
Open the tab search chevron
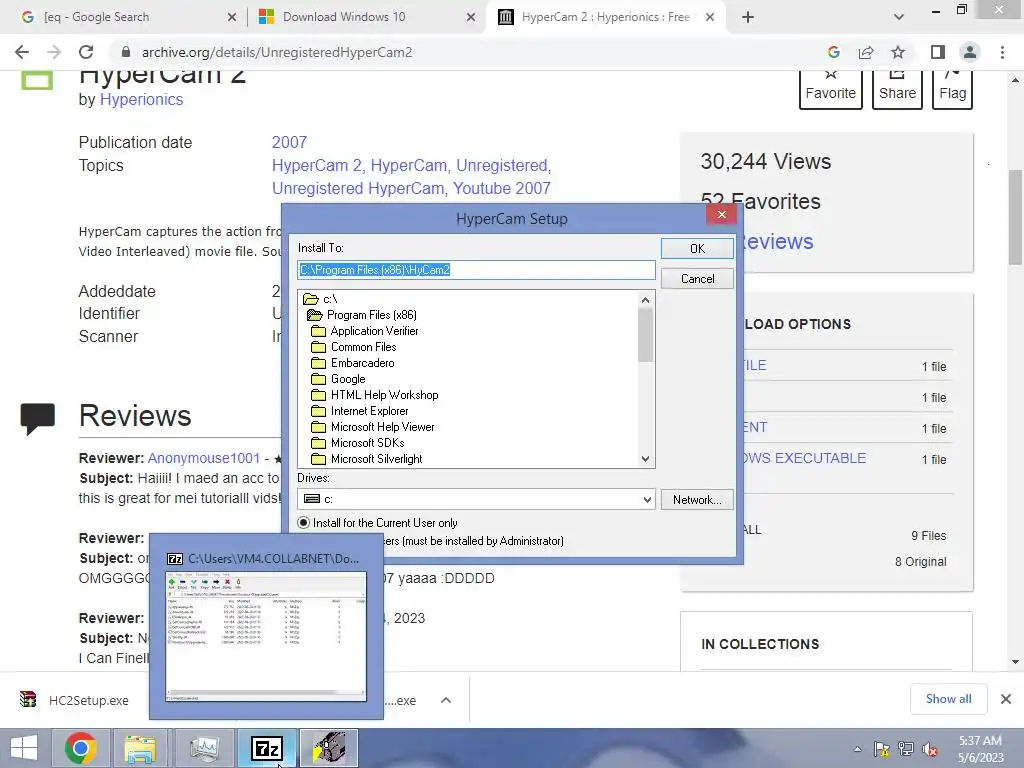point(899,17)
